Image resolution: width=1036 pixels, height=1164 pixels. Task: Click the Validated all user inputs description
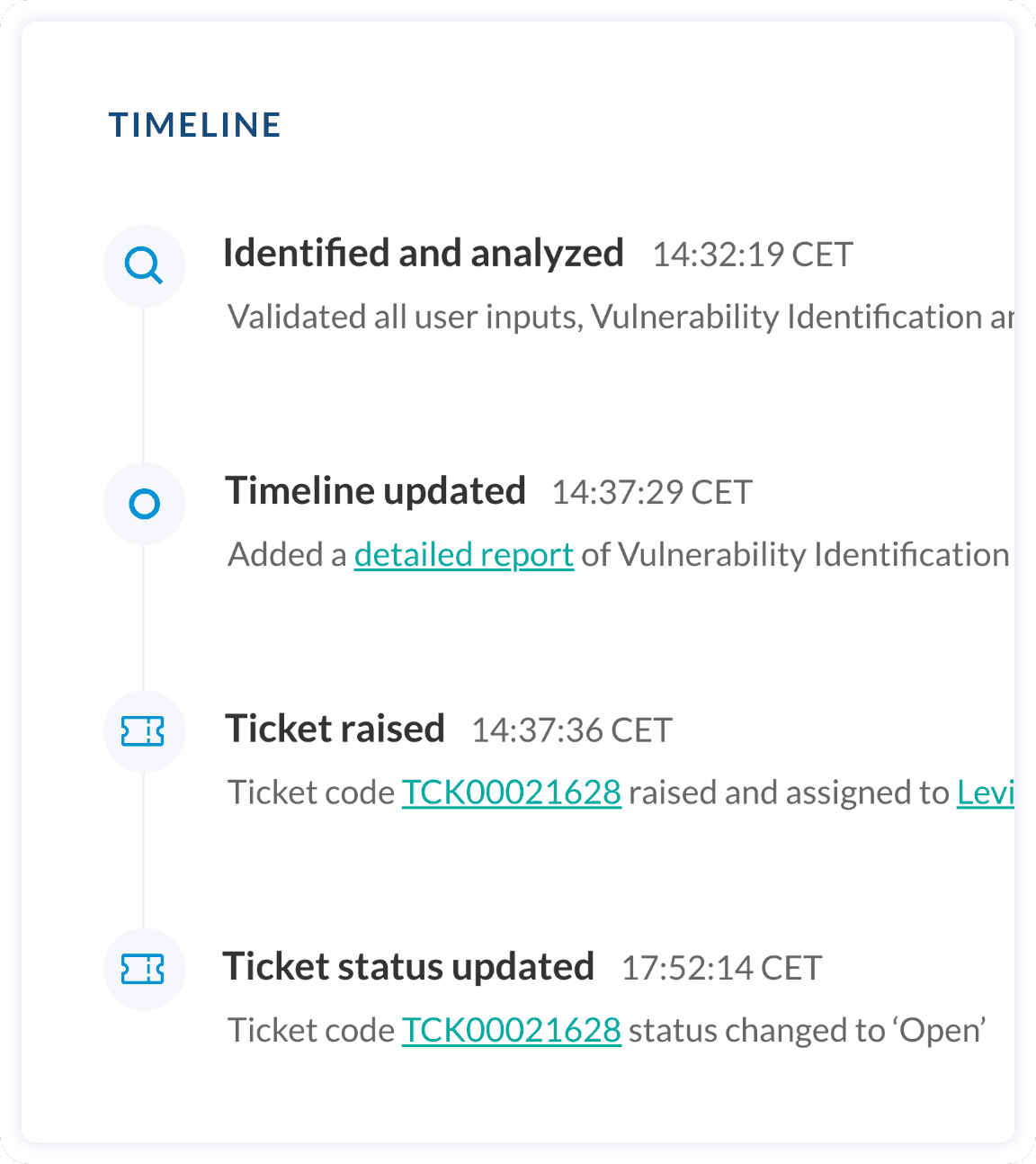pyautogui.click(x=621, y=318)
